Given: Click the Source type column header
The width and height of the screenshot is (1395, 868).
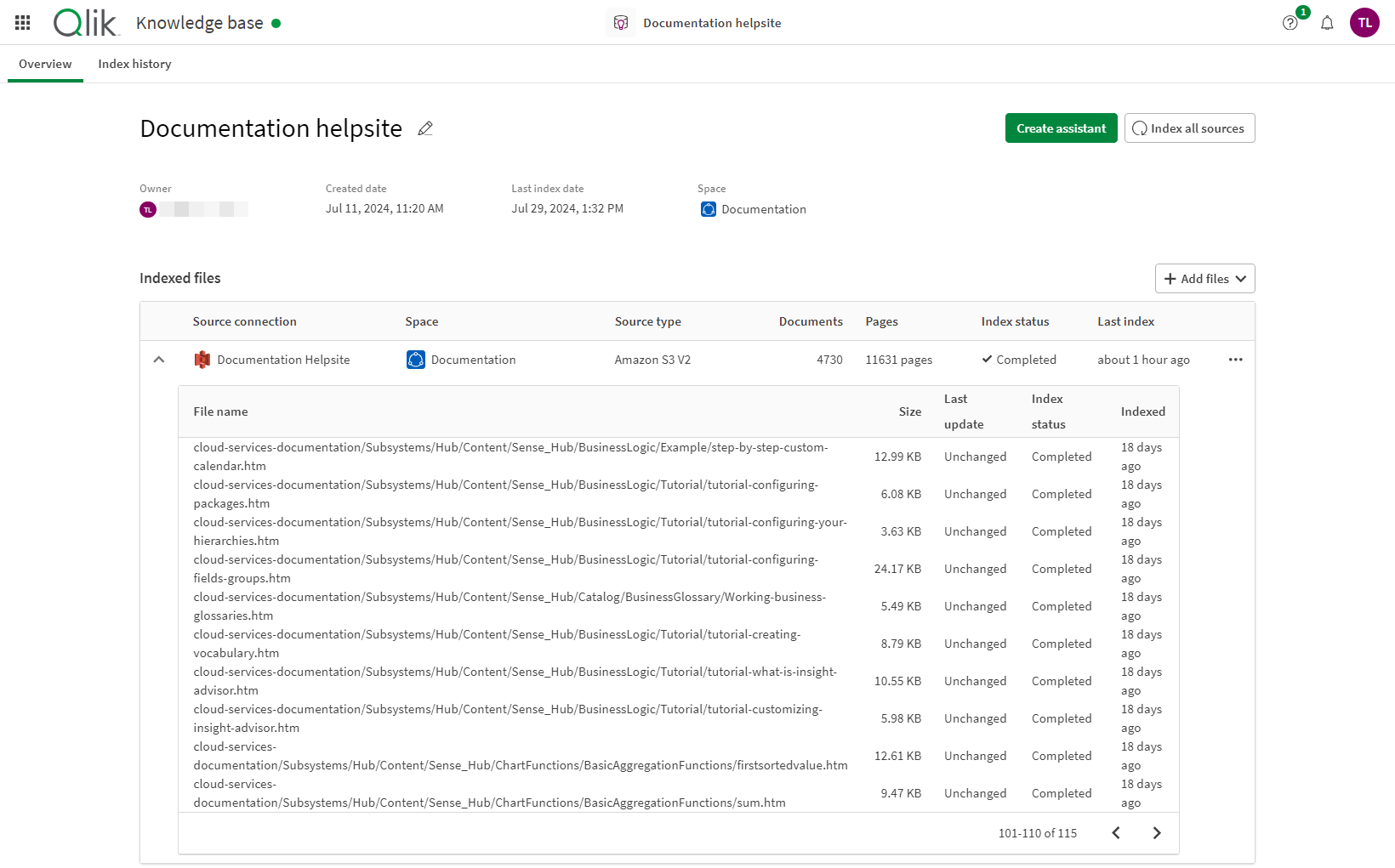Looking at the screenshot, I should tap(648, 321).
